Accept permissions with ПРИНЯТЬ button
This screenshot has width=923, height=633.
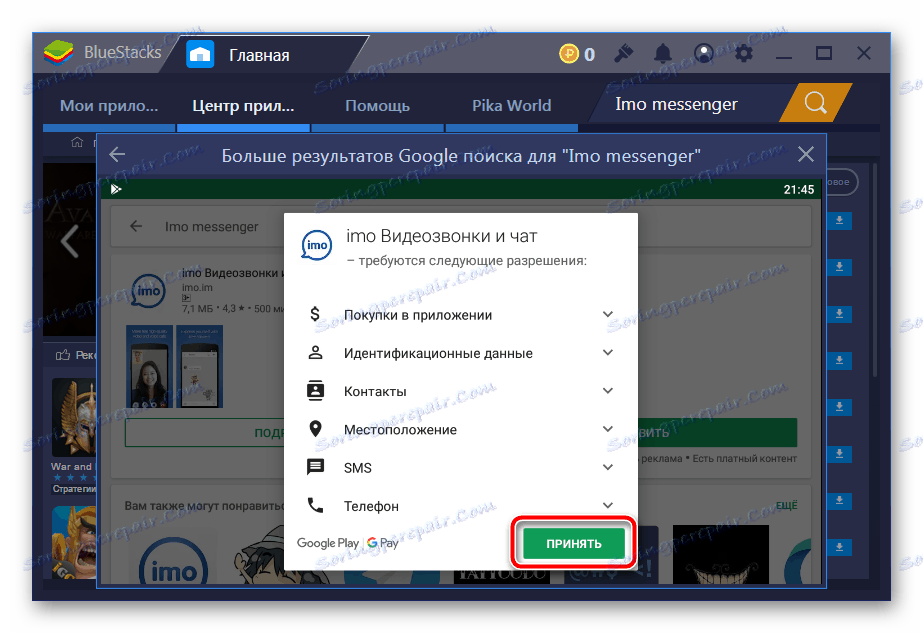(574, 543)
